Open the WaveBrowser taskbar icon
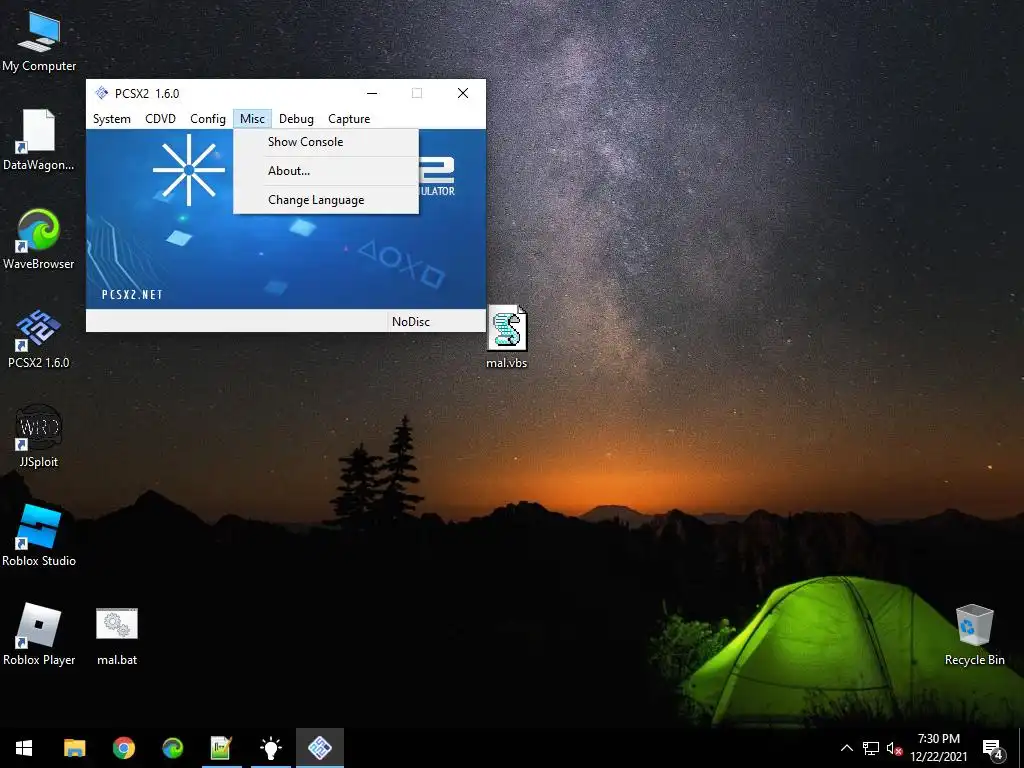 pyautogui.click(x=172, y=748)
